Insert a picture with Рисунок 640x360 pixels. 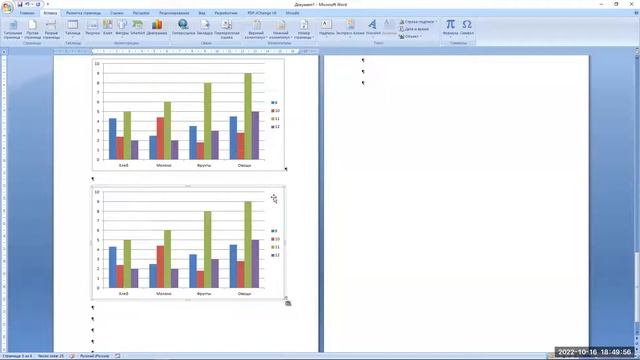click(x=92, y=27)
